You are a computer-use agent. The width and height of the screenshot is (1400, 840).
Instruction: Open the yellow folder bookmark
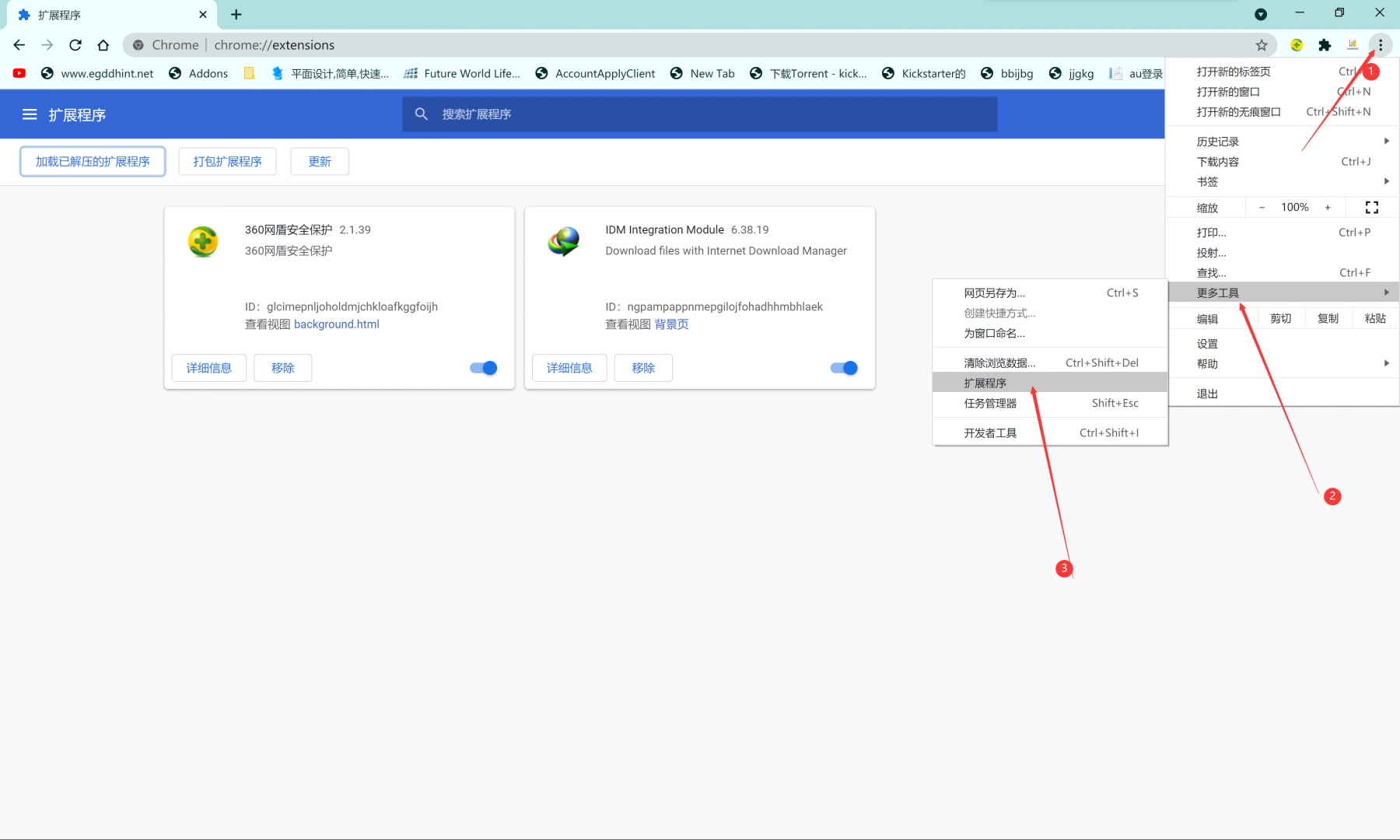point(249,73)
